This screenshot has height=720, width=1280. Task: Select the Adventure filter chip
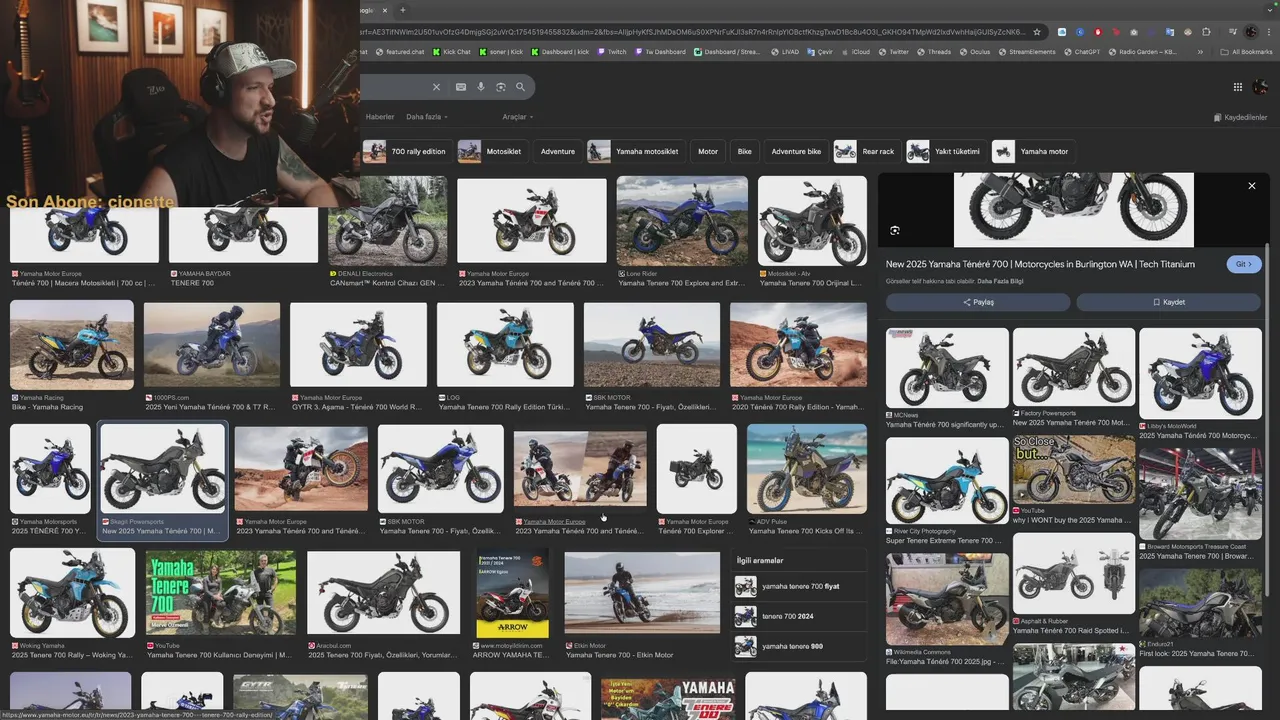(558, 151)
